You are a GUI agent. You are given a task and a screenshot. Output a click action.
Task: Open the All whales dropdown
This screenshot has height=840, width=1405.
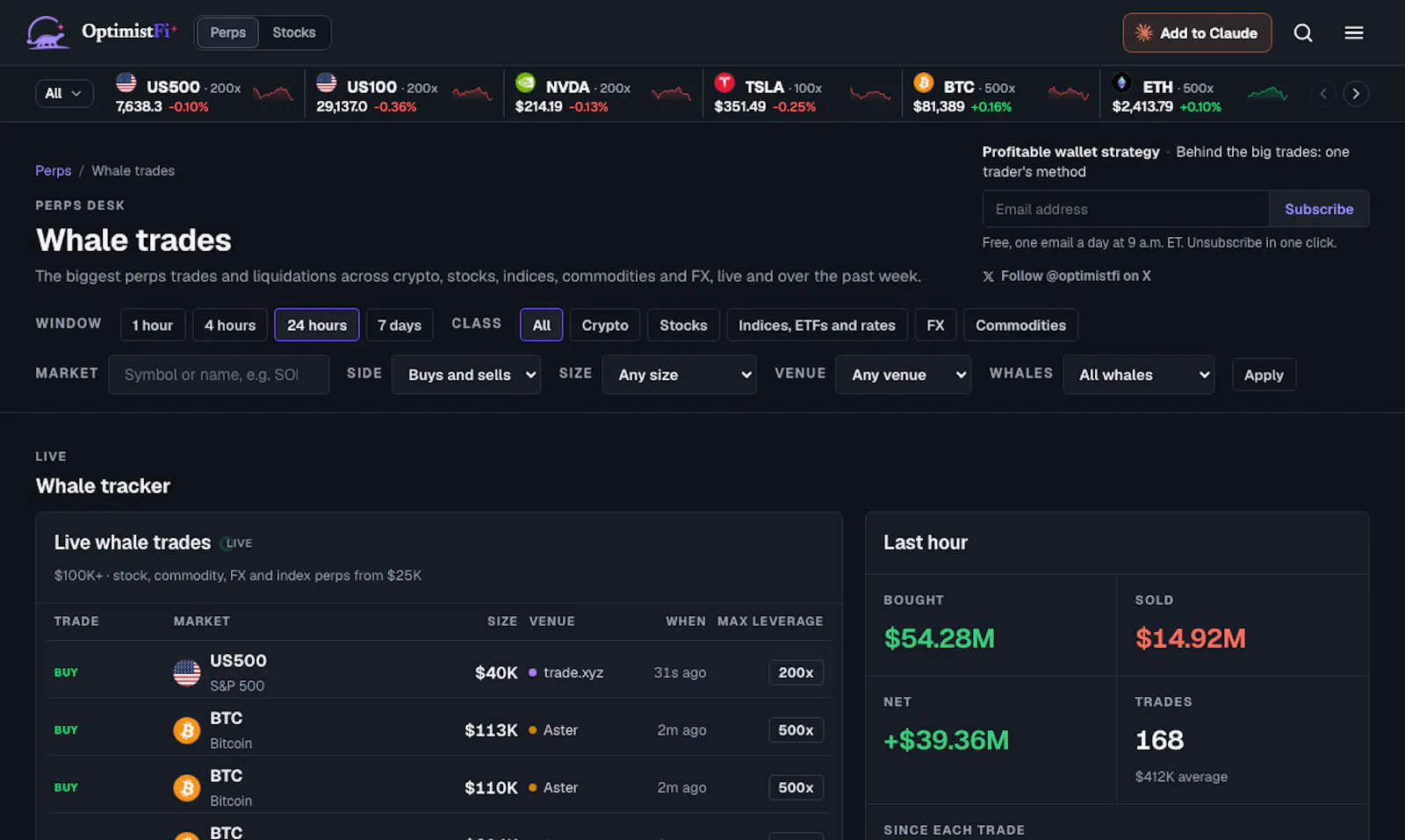[x=1139, y=375]
